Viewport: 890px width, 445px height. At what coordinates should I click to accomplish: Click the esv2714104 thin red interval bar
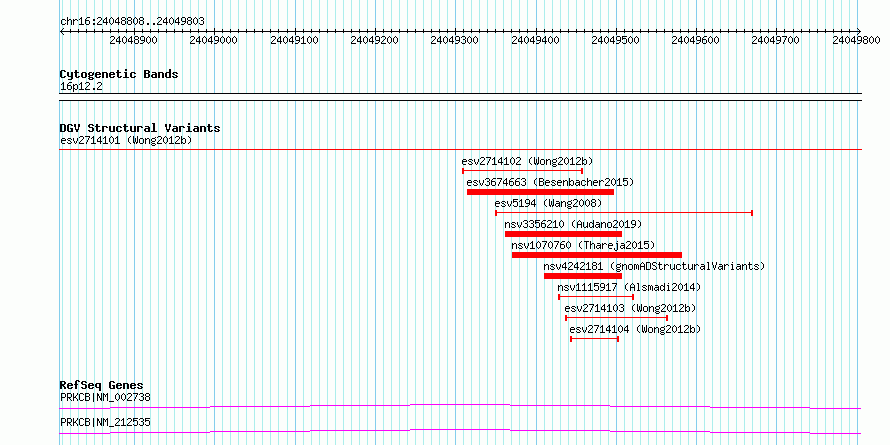[x=594, y=339]
